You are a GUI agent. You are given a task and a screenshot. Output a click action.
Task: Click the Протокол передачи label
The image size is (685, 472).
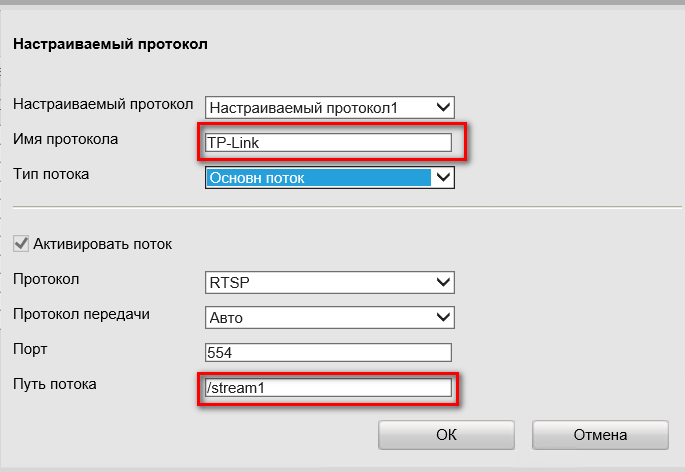(81, 314)
